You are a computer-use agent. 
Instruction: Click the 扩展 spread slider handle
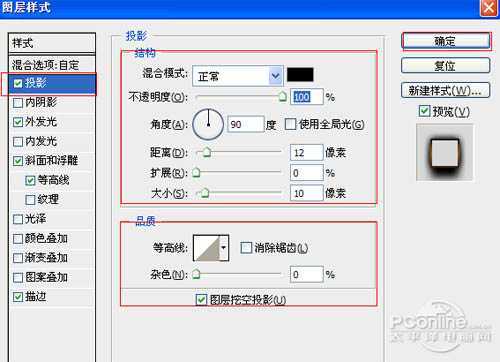point(196,172)
